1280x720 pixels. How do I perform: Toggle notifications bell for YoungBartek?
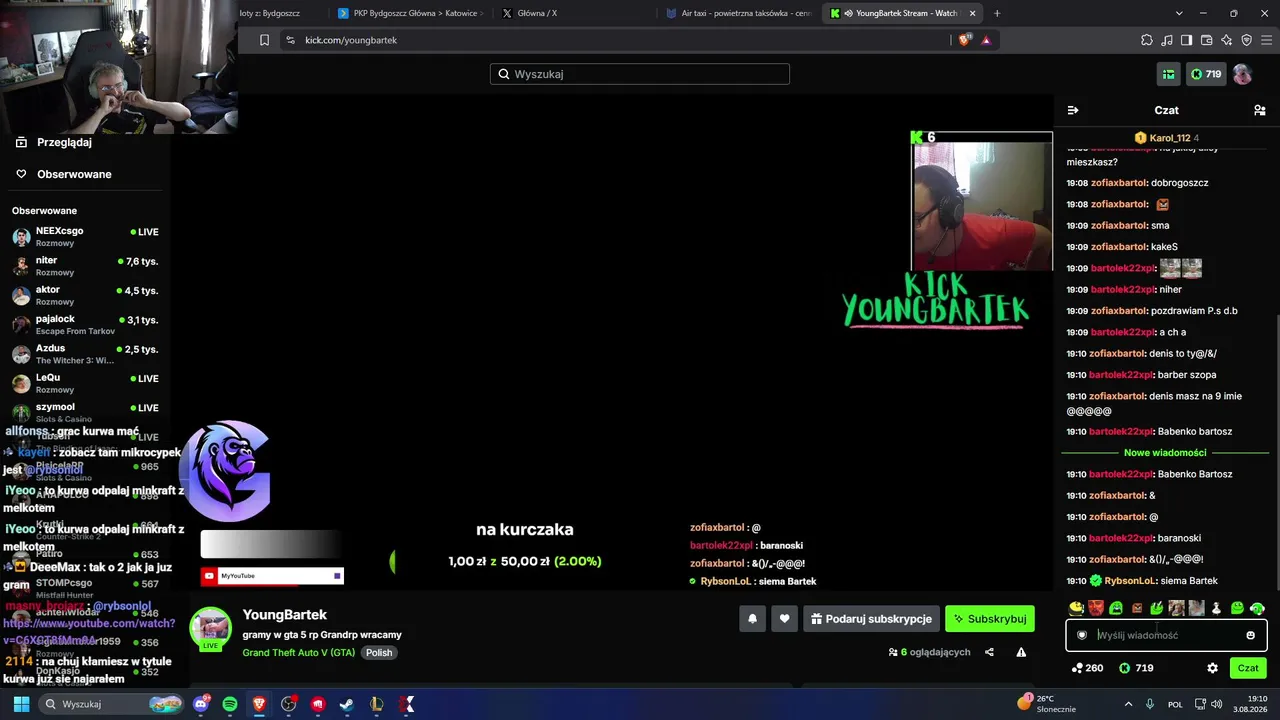(752, 619)
